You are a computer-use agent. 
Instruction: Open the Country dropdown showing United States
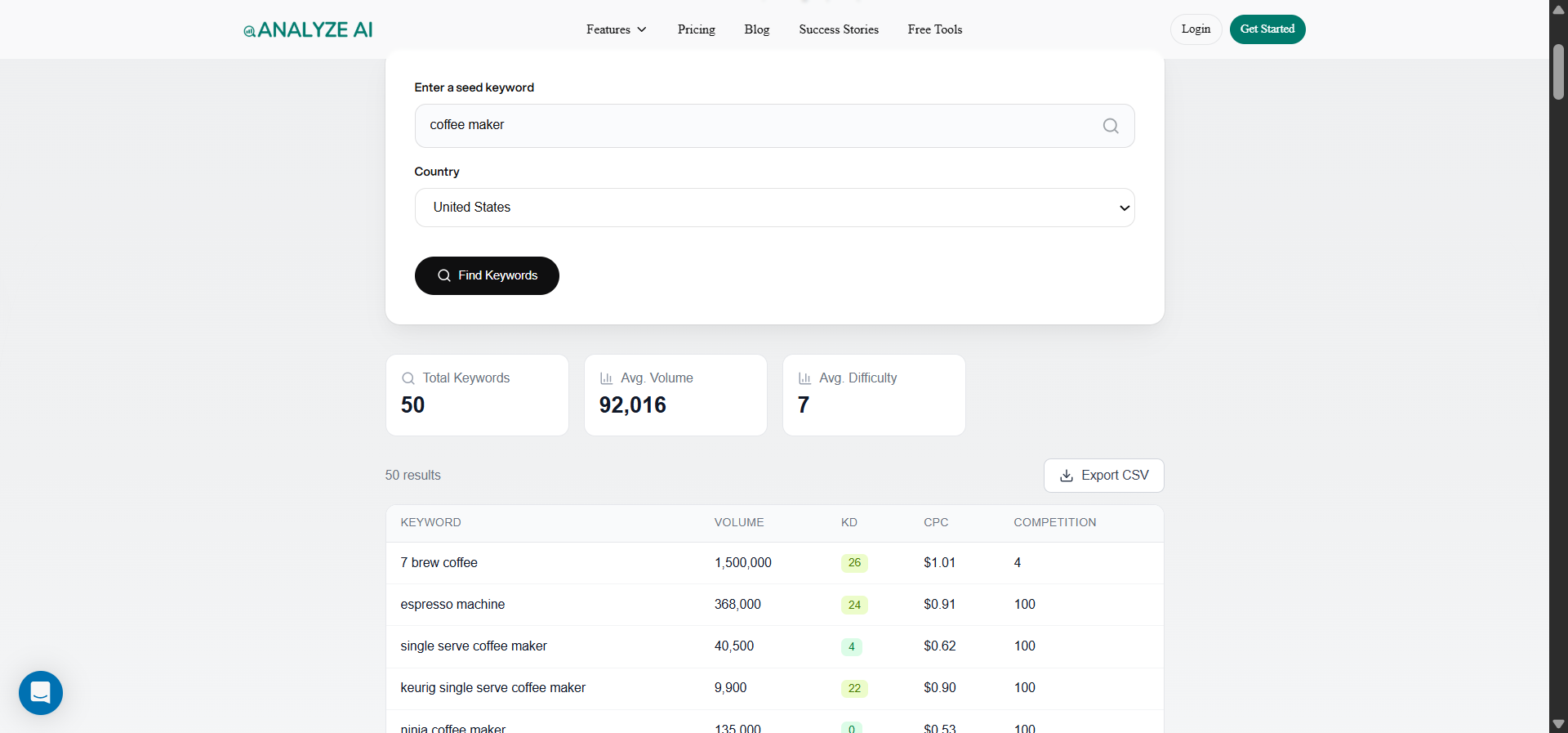774,208
